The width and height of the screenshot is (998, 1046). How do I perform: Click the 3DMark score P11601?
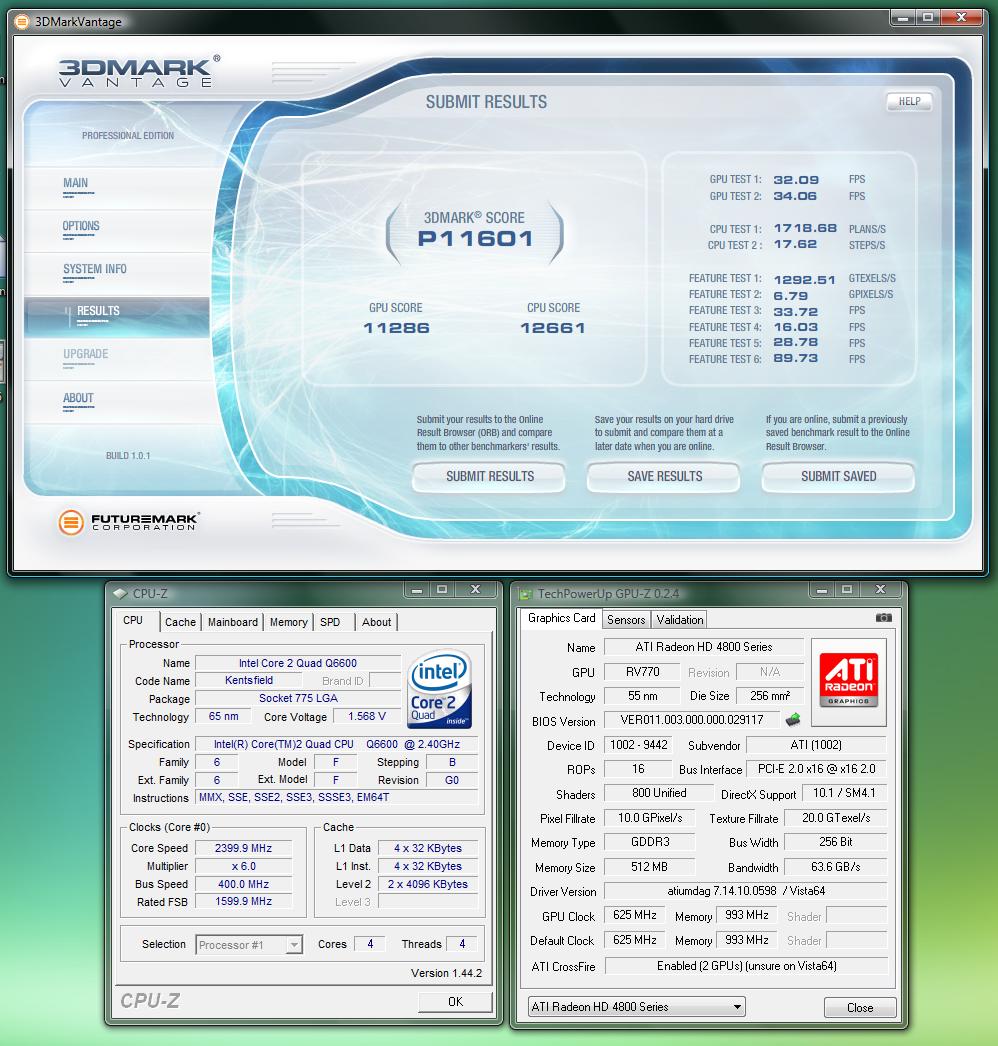[x=475, y=239]
